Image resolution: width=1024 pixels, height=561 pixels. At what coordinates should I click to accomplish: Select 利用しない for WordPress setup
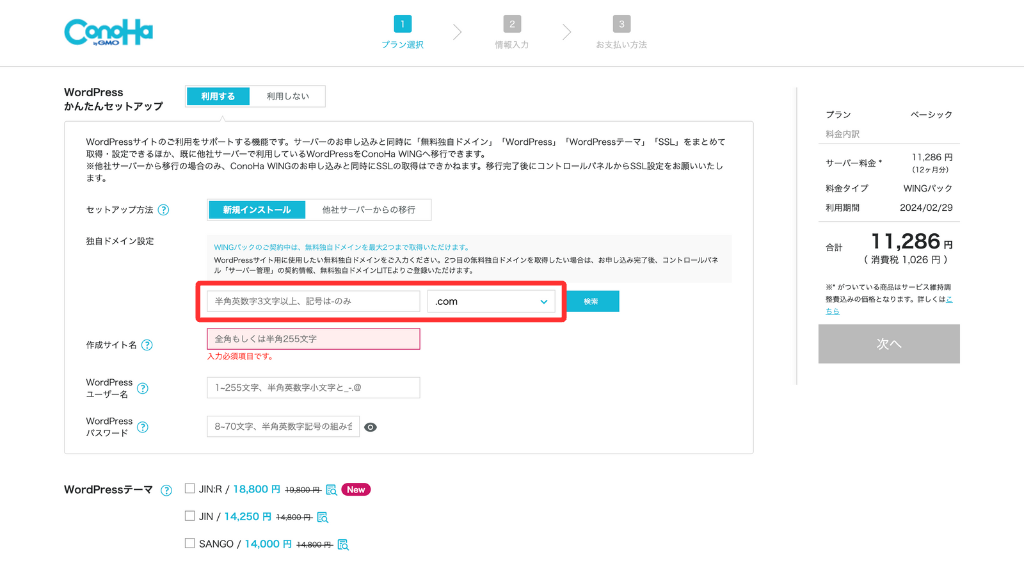[x=287, y=96]
